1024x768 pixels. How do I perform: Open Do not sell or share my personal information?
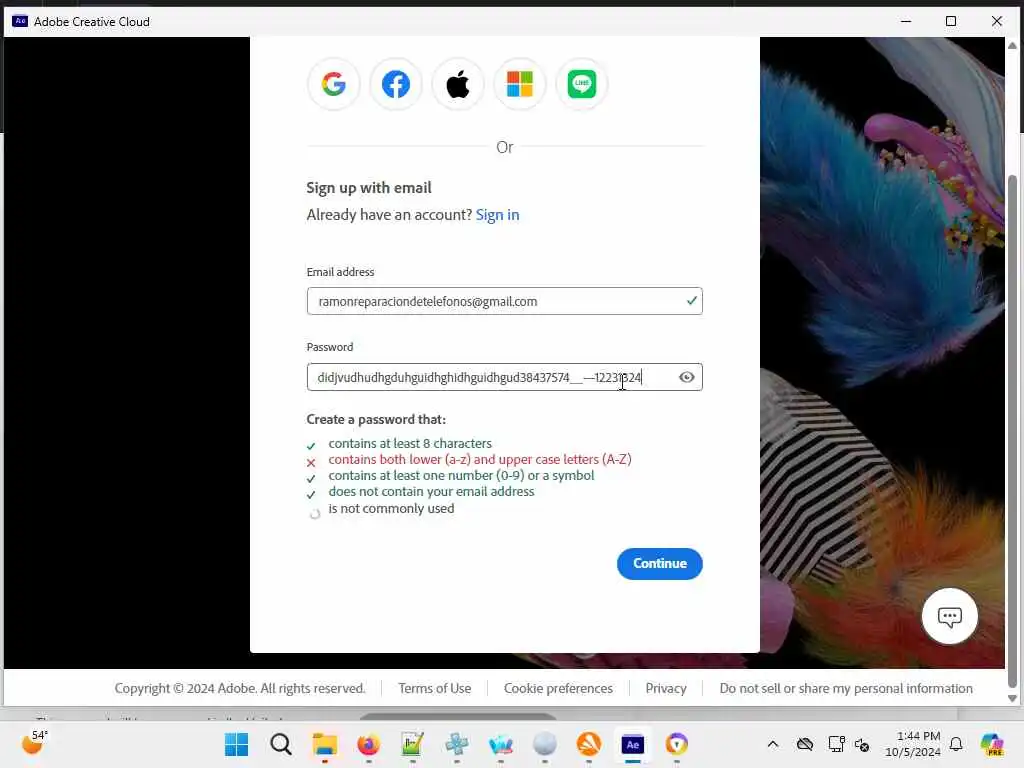(846, 688)
